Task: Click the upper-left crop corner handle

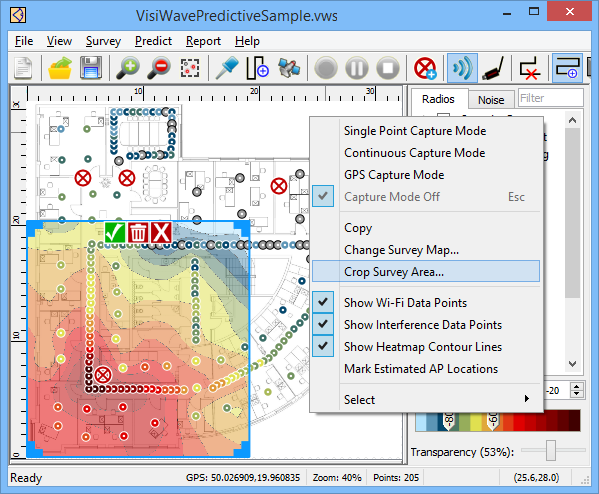Action: pos(34,228)
